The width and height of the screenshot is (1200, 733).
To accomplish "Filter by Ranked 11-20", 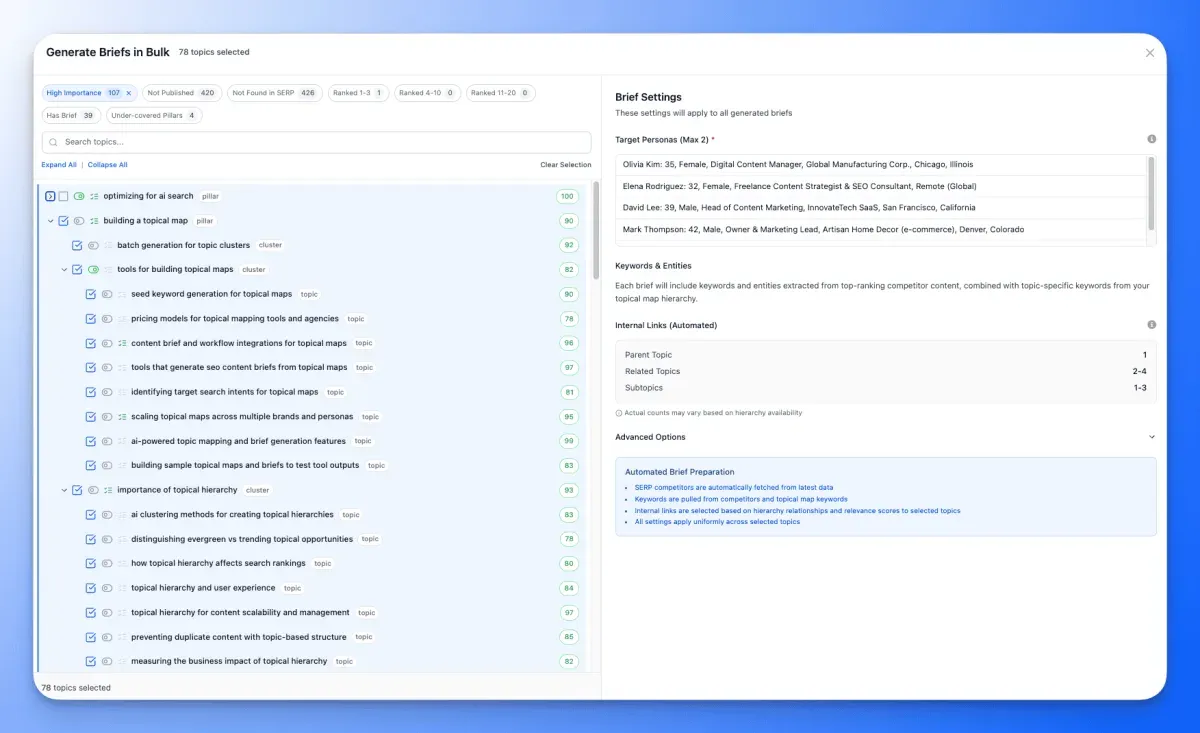I will 500,93.
